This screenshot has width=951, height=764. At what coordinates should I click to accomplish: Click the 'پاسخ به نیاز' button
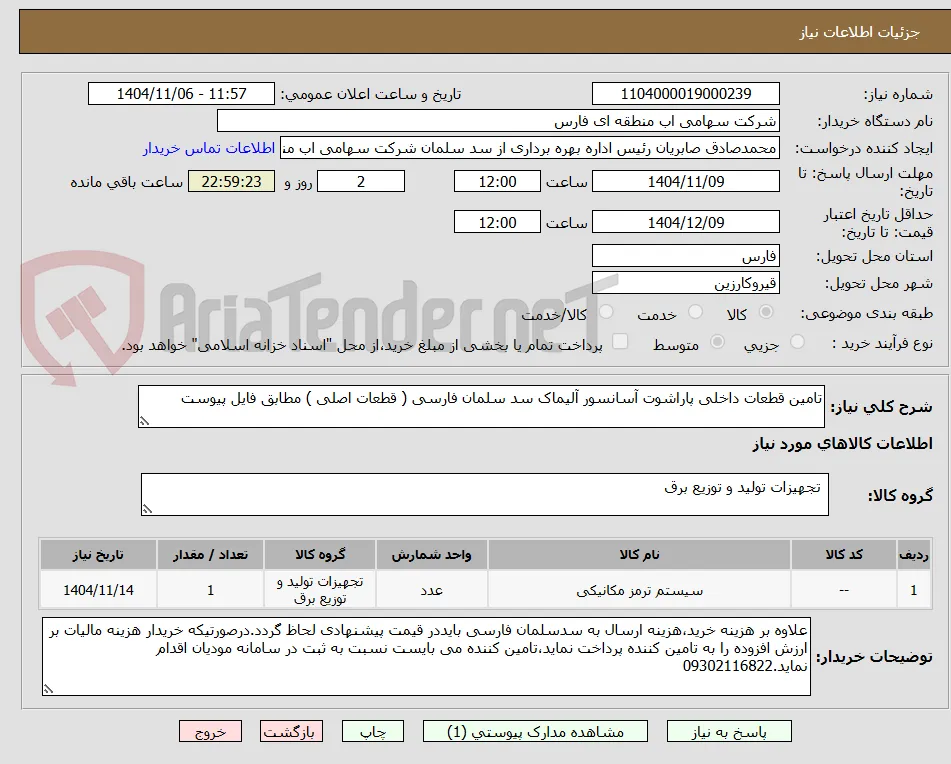coord(729,731)
